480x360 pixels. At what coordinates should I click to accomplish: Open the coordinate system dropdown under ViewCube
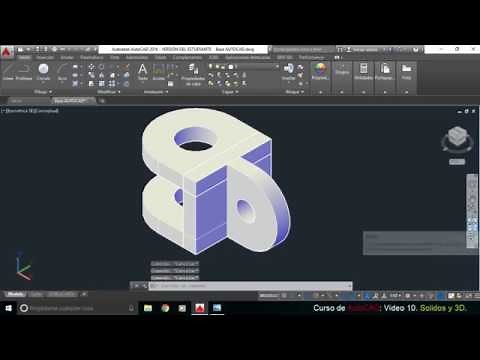(x=457, y=162)
